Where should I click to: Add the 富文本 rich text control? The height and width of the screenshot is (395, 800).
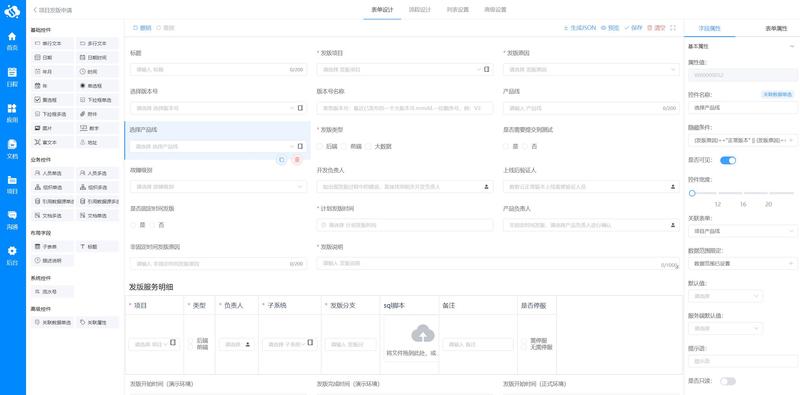[52, 143]
